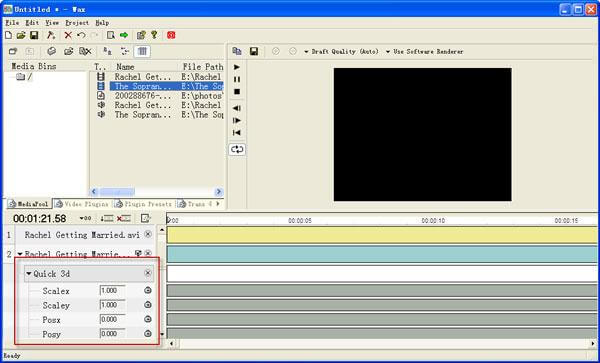This screenshot has height=363, width=600.
Task: Edit the Posx value field
Action: pos(112,319)
